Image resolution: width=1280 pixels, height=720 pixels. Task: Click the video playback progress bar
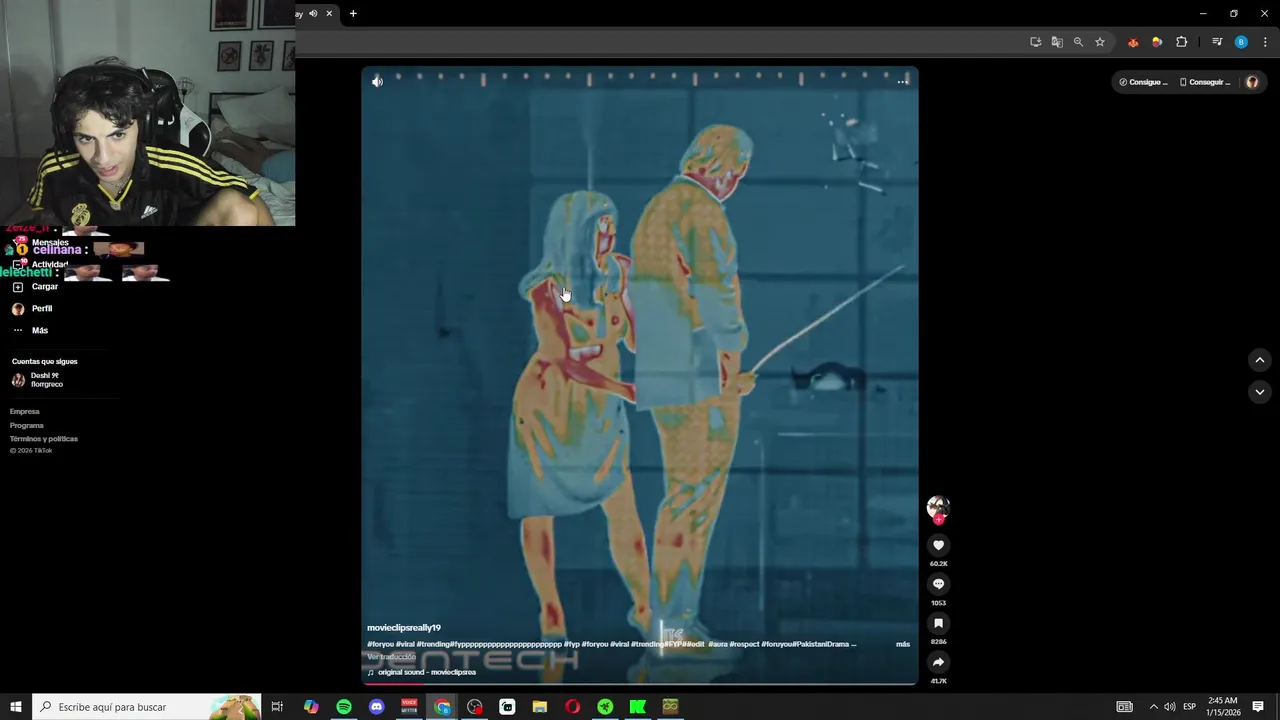coord(640,683)
